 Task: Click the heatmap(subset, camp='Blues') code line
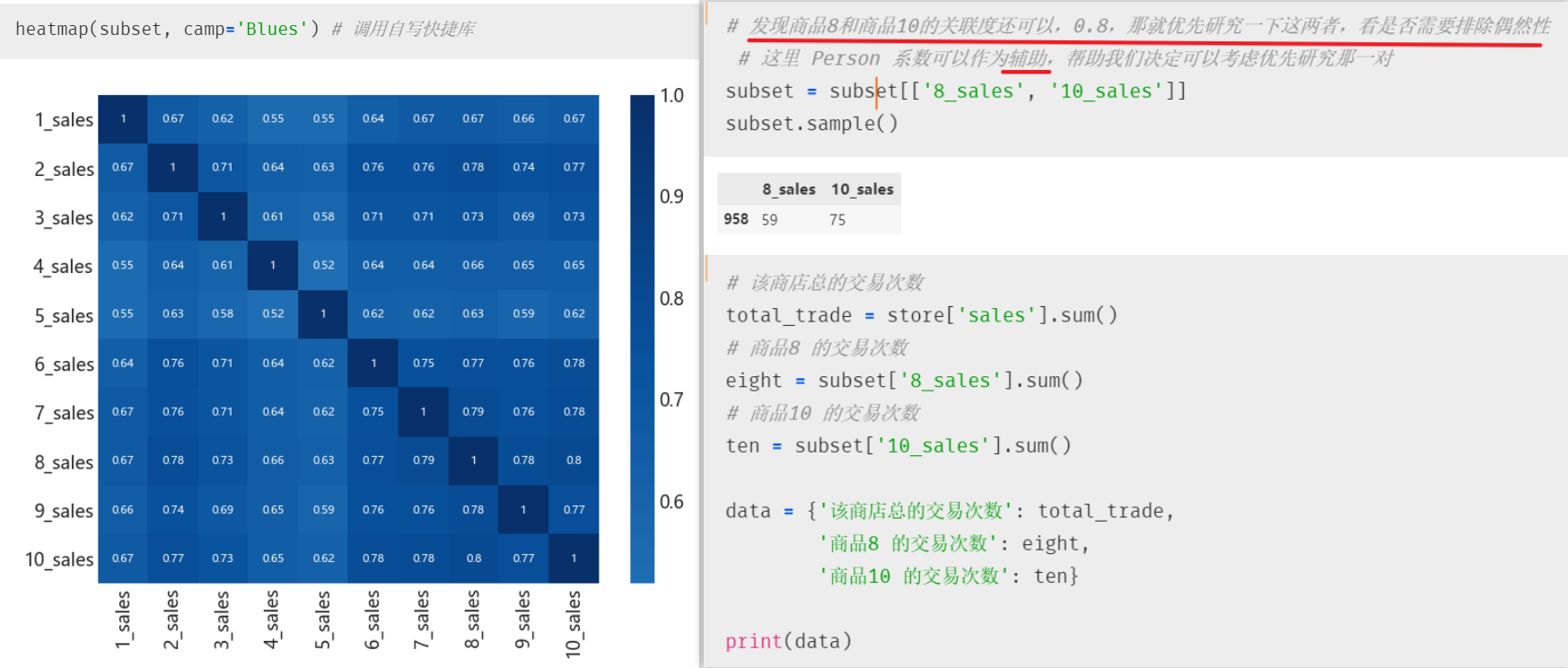pos(245,29)
